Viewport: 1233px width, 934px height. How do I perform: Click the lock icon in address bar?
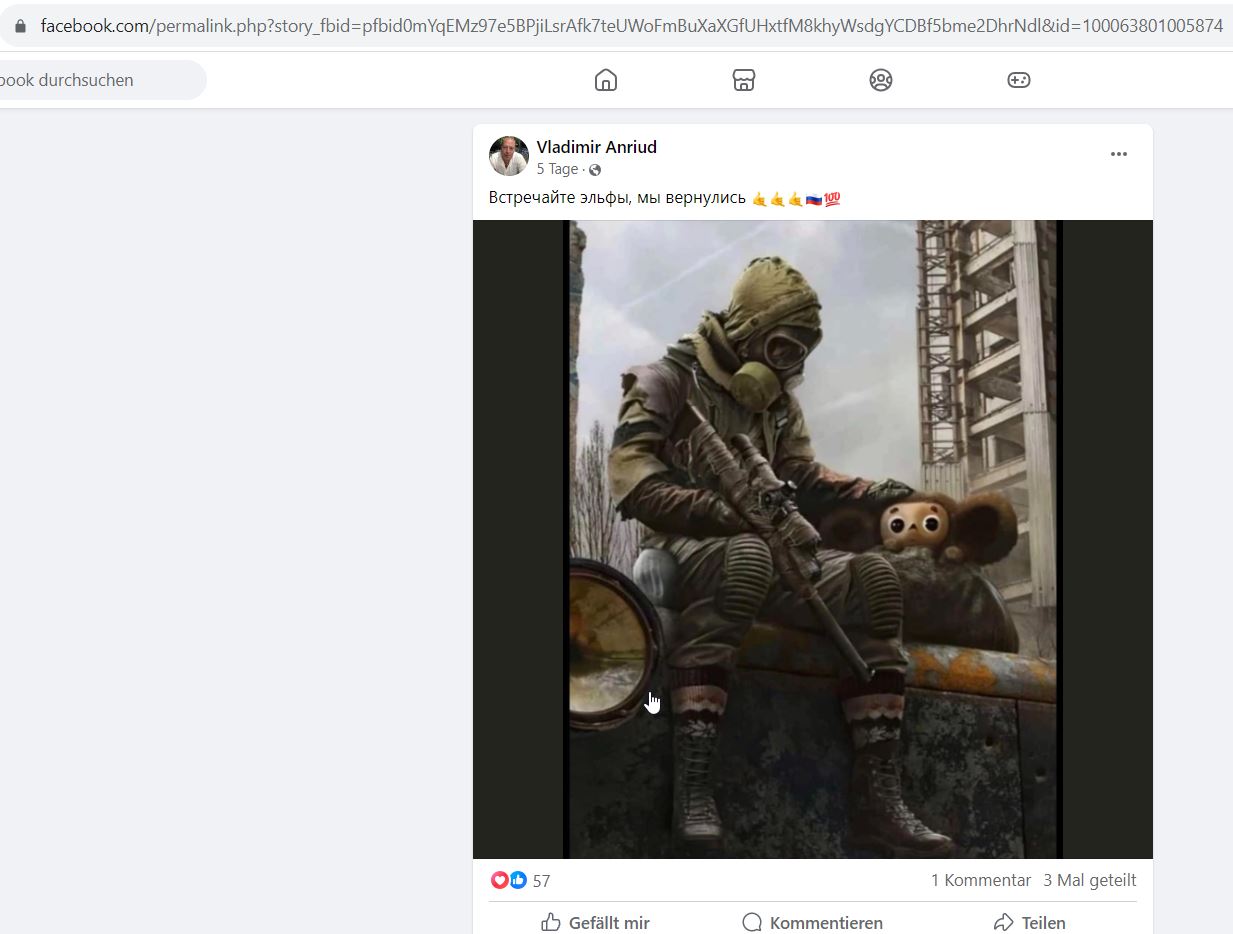tap(20, 26)
